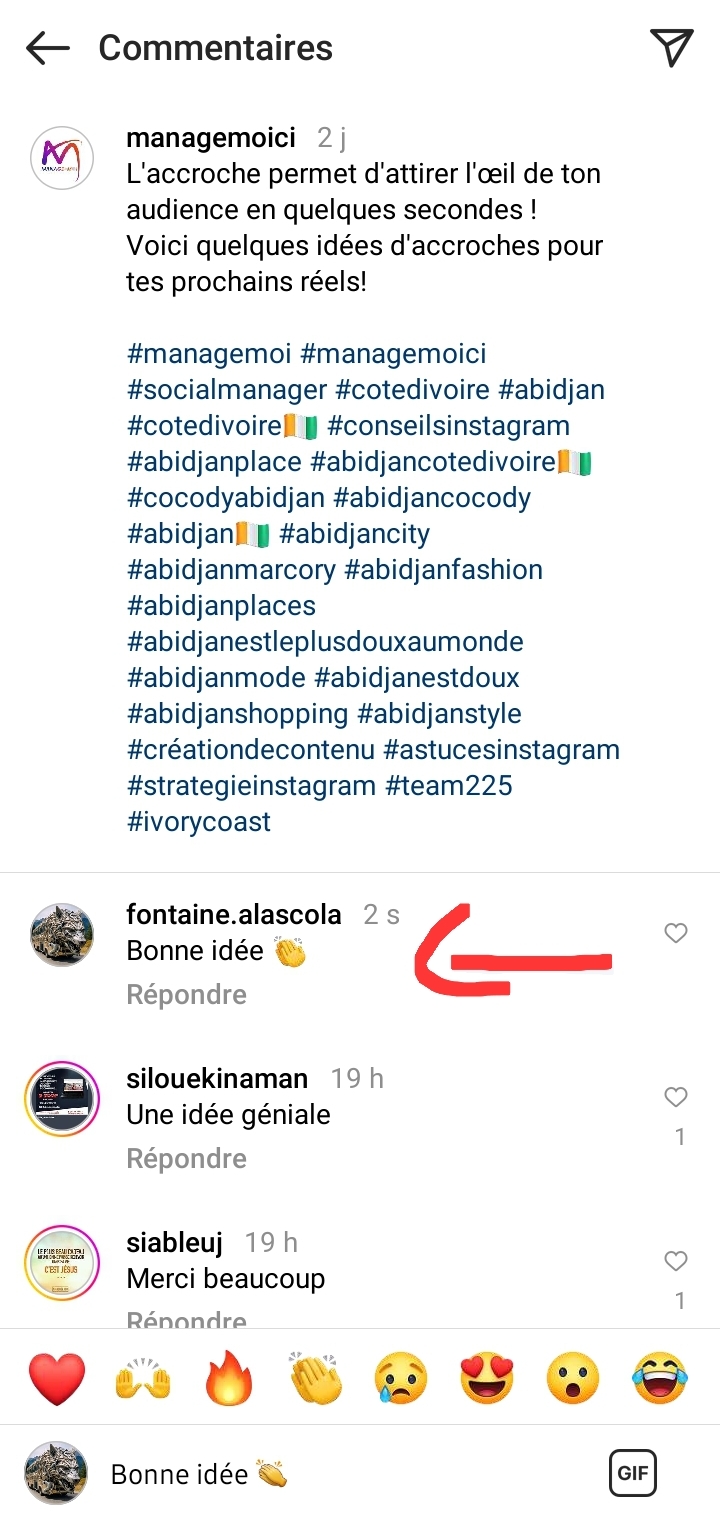Reply to fontaine.alascola's comment
720x1521 pixels.
pos(186,995)
